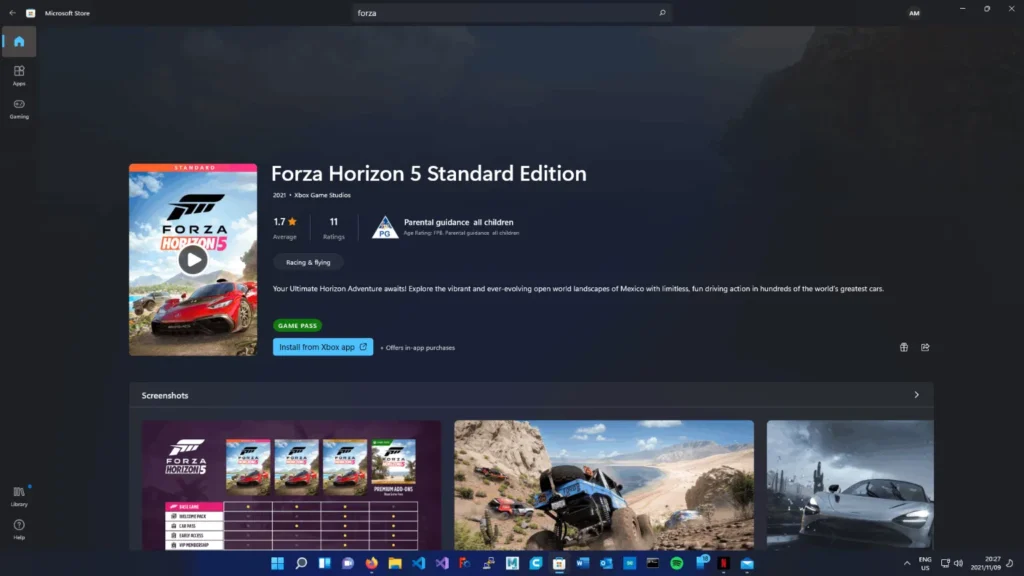Open Word from the taskbar

(x=583, y=563)
